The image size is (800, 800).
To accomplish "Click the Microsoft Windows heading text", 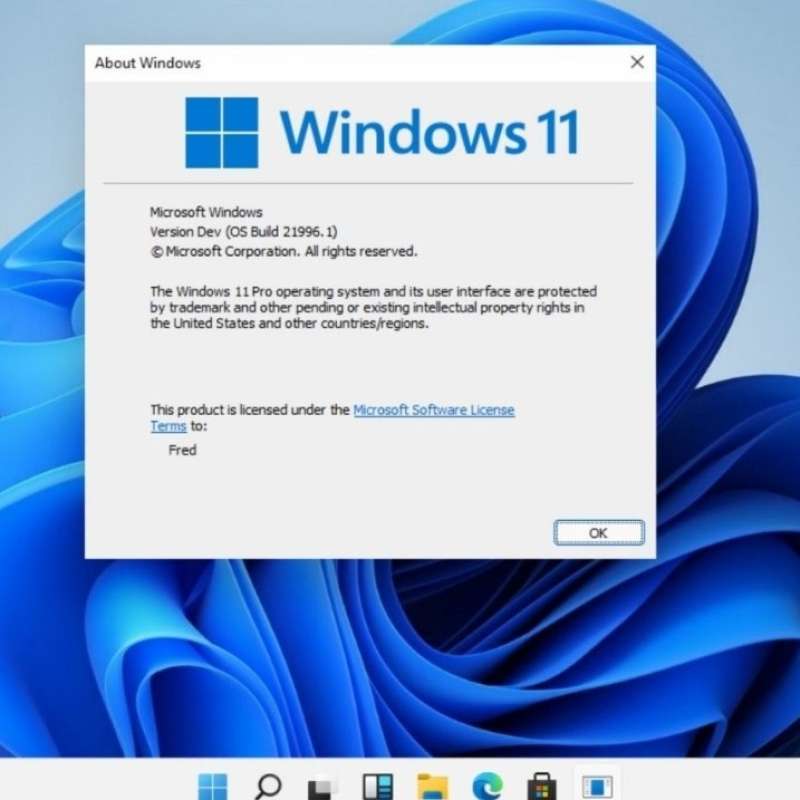I will [205, 212].
